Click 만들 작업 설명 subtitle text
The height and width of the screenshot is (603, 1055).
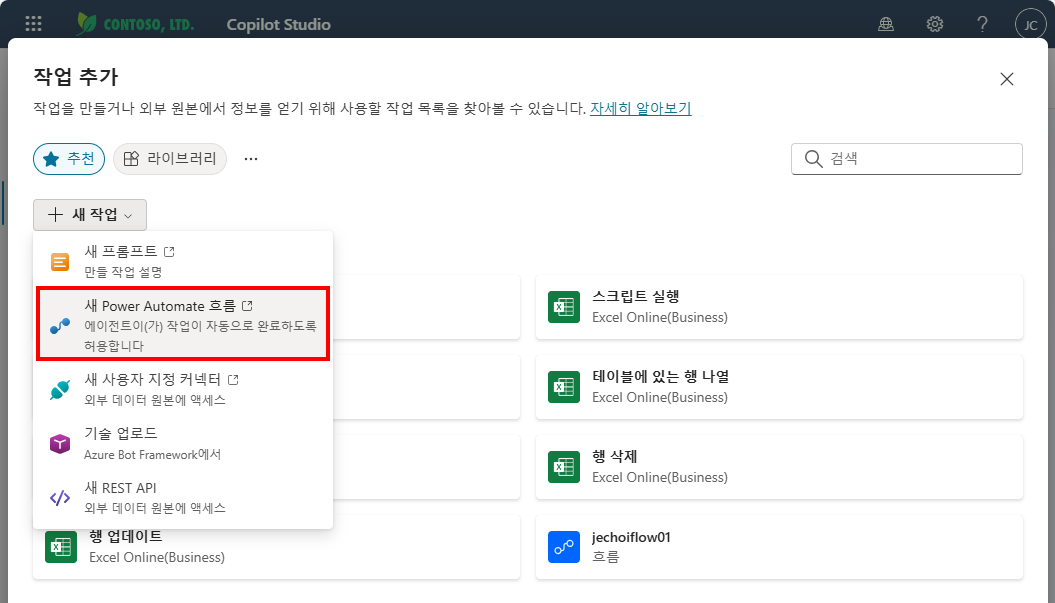click(123, 272)
